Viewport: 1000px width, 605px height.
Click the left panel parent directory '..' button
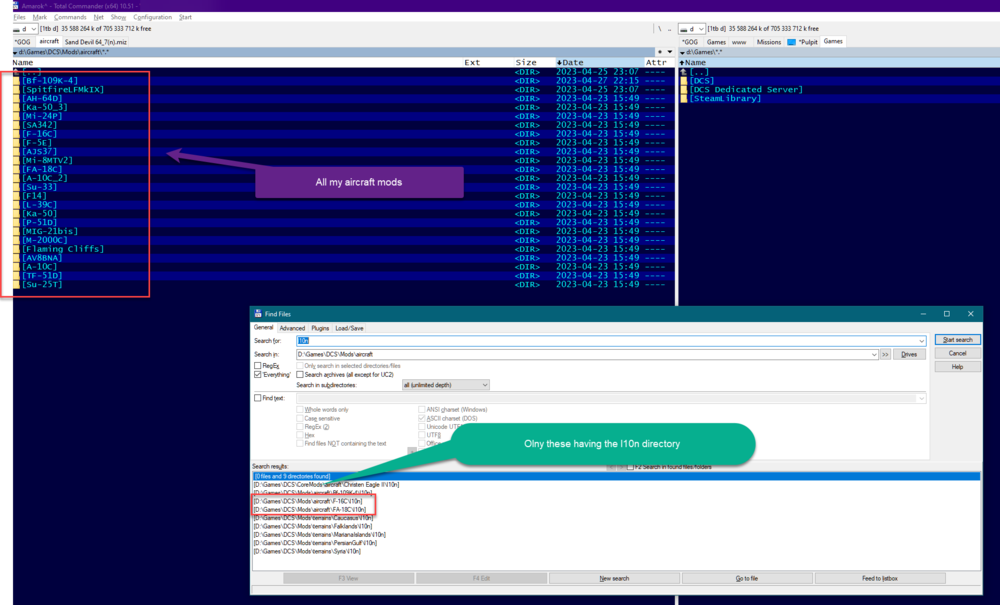pos(670,29)
